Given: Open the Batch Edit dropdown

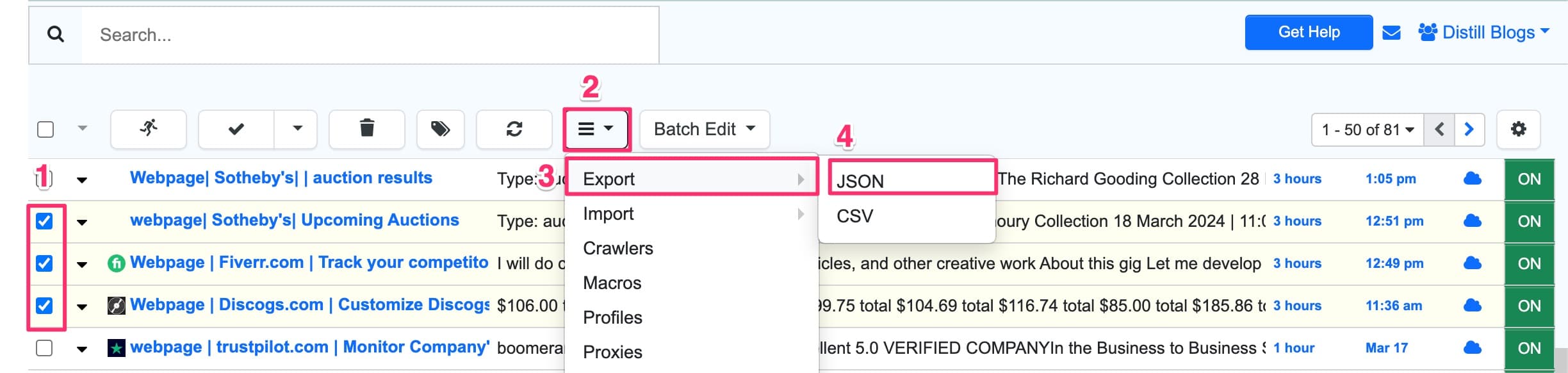Looking at the screenshot, I should [x=704, y=129].
